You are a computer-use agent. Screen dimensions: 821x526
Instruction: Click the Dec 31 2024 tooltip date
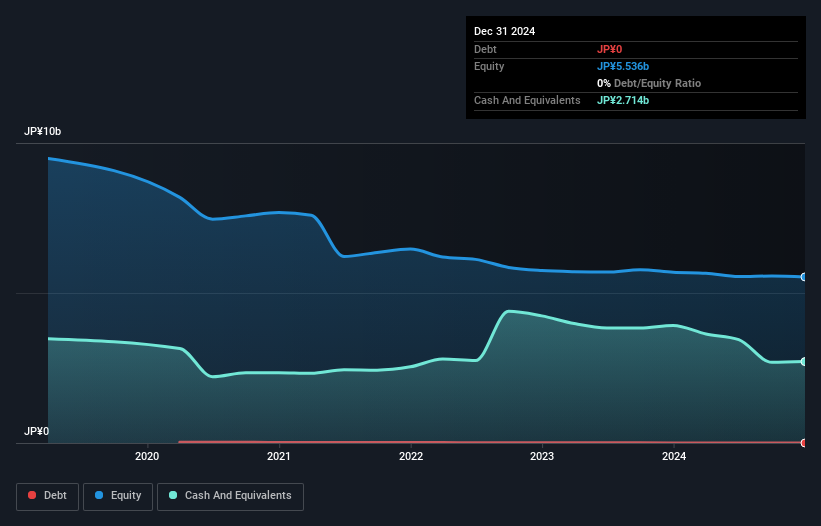tap(504, 31)
